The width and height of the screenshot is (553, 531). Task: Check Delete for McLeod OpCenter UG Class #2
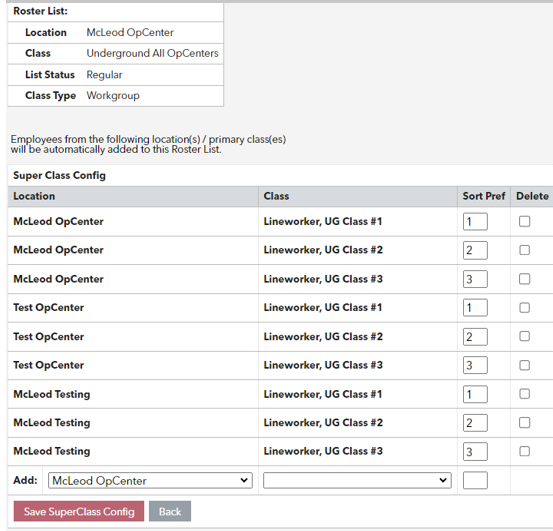coord(524,250)
